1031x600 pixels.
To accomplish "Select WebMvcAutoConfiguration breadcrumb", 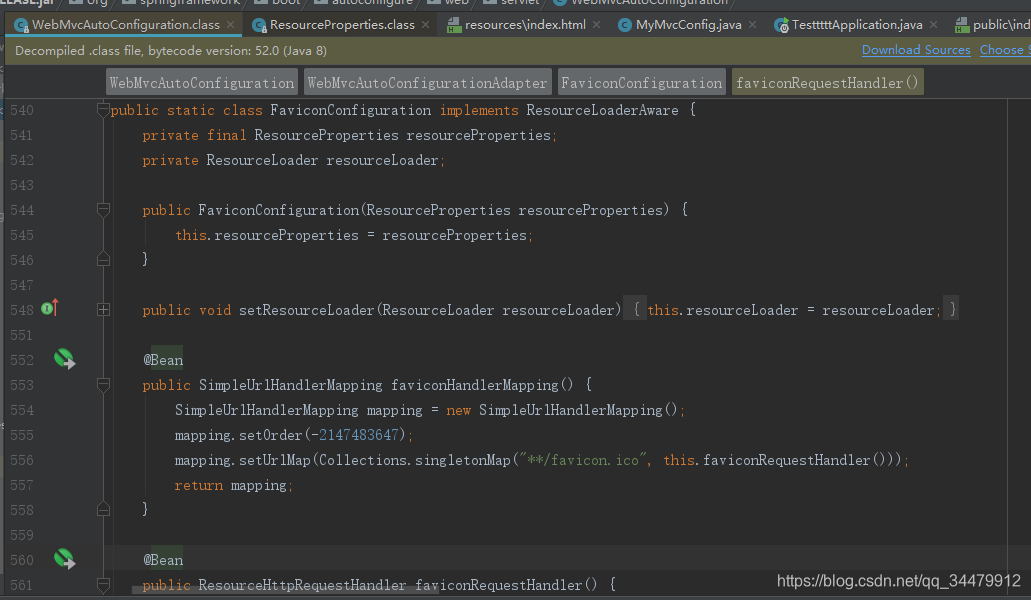I will click(x=202, y=83).
